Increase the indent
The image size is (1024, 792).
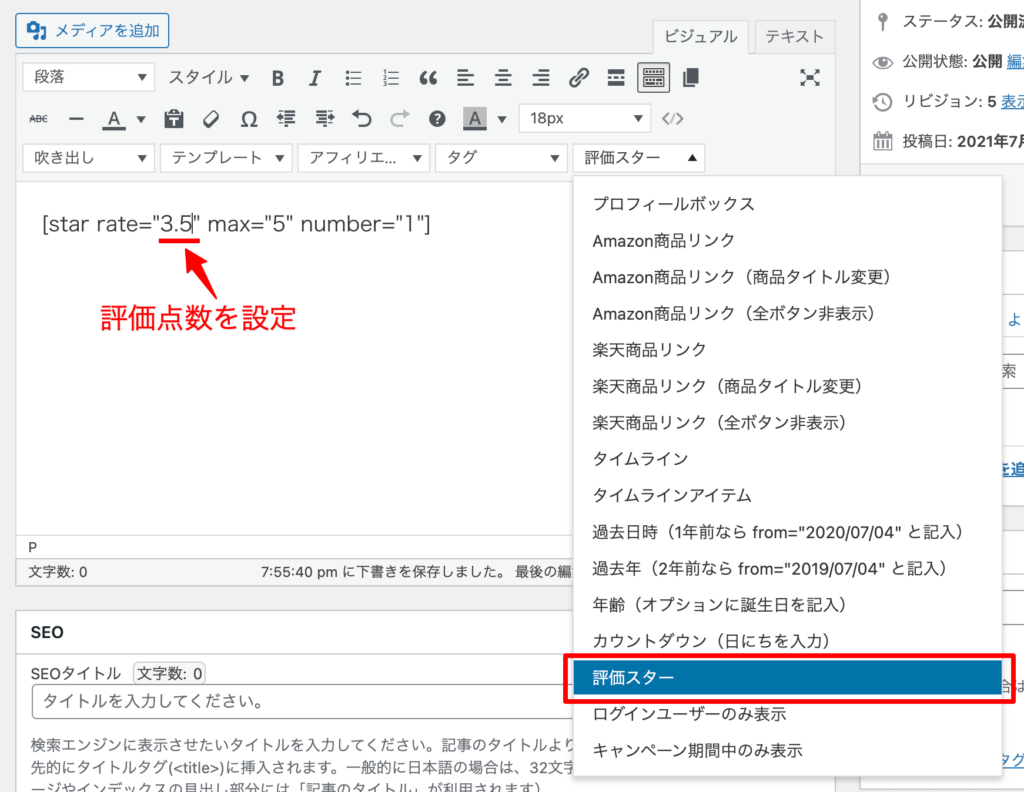tap(324, 119)
